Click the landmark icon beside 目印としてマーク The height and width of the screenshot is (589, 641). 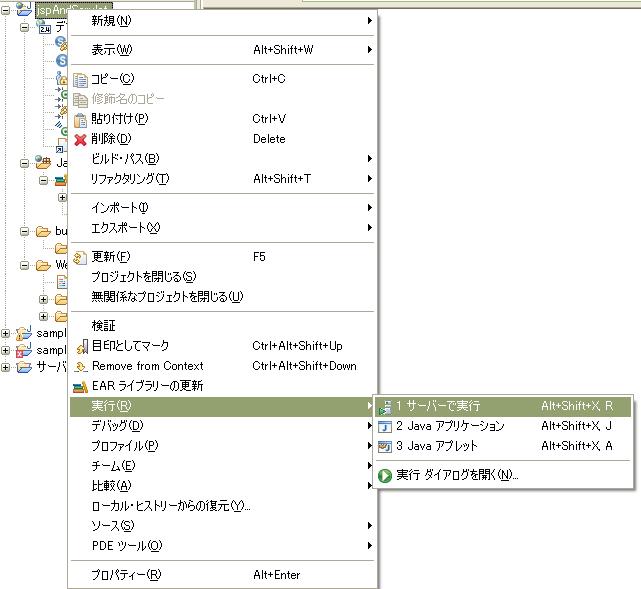(81, 346)
